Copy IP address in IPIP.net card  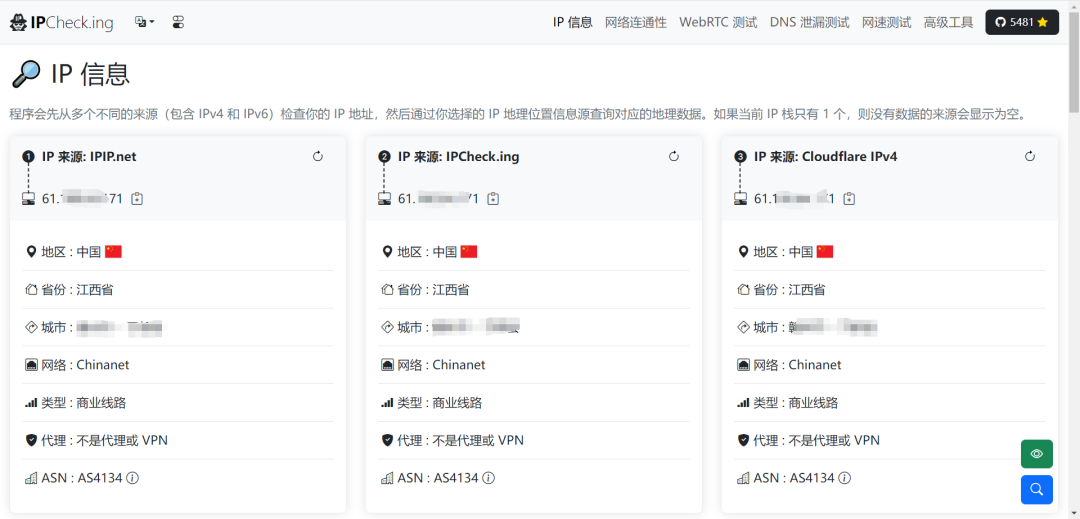137,199
